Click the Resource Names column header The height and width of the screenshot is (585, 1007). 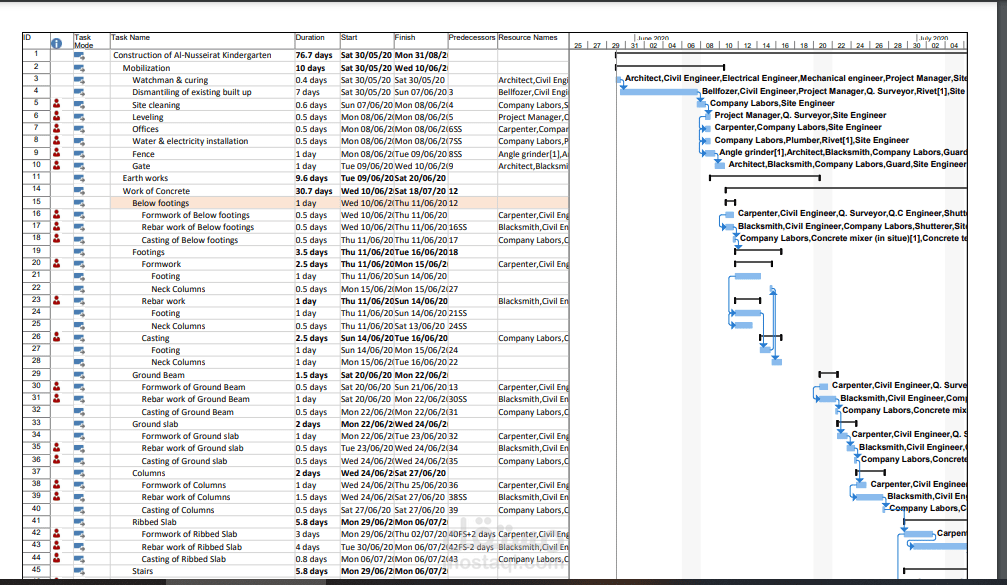pyautogui.click(x=528, y=38)
